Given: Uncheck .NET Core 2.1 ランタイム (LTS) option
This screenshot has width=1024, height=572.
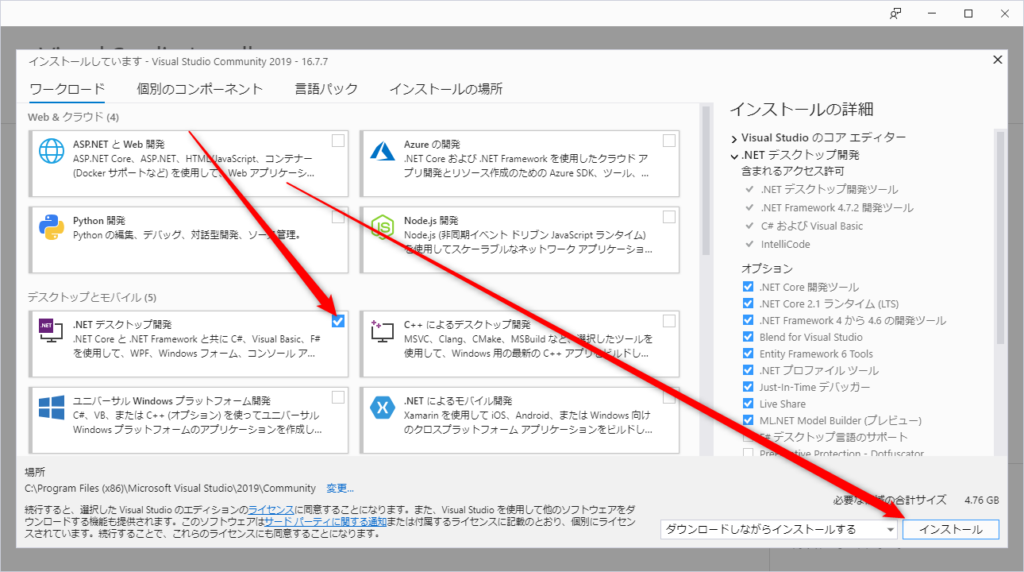Looking at the screenshot, I should tap(748, 304).
